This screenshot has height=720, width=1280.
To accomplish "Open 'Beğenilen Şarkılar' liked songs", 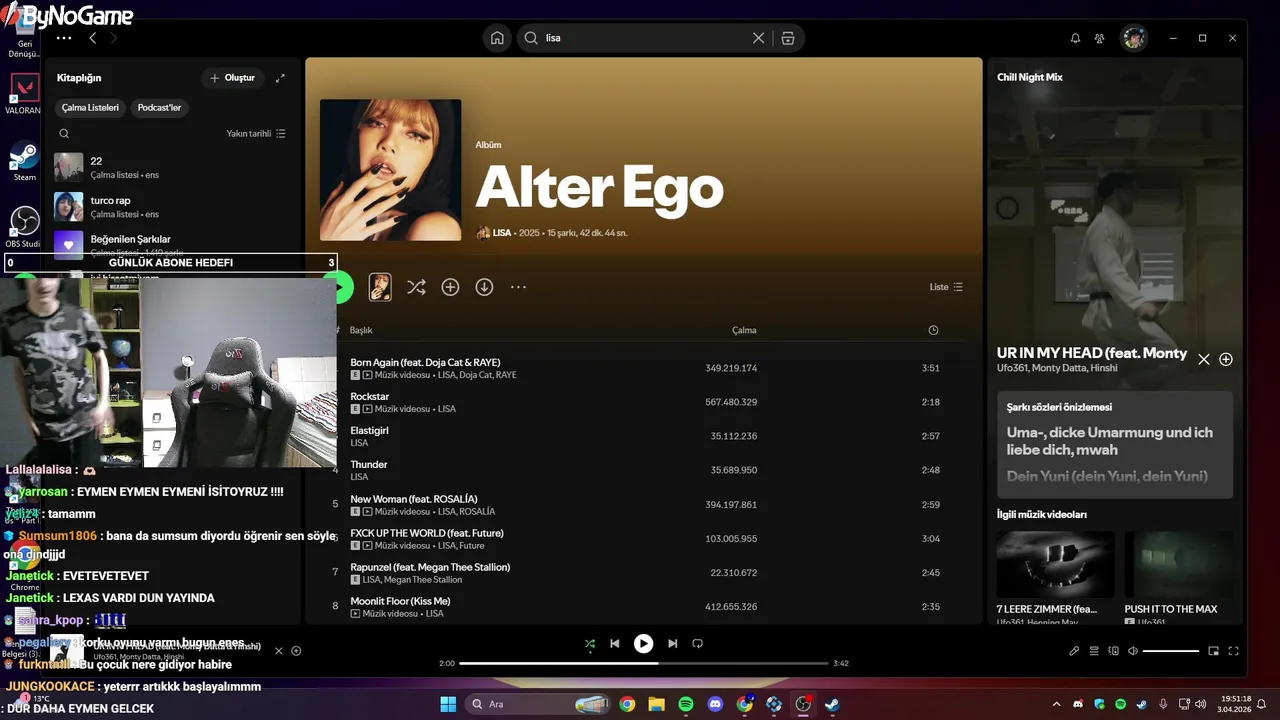I will point(170,244).
